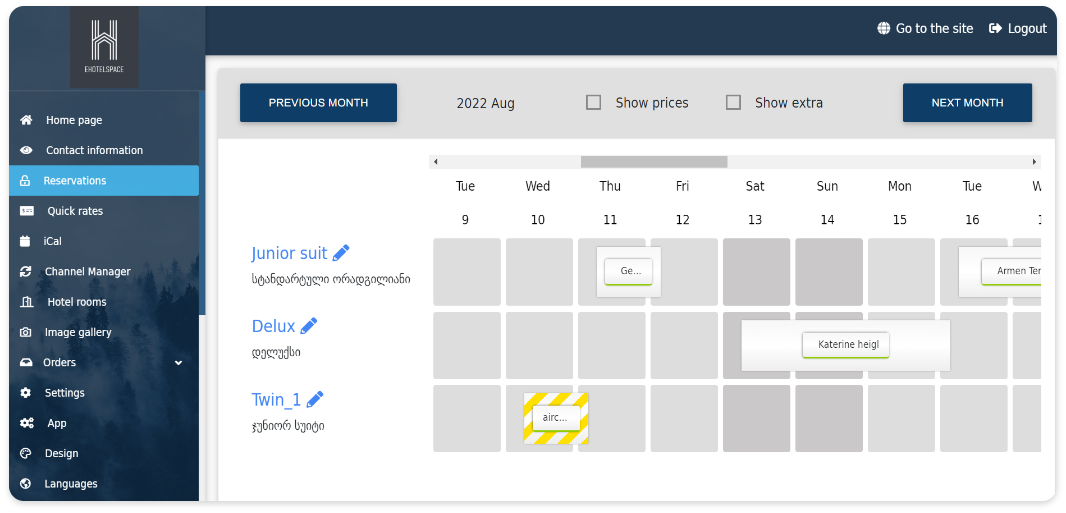The width and height of the screenshot is (1066, 513).
Task: Expand the Orders submenu chevron
Action: 179,363
